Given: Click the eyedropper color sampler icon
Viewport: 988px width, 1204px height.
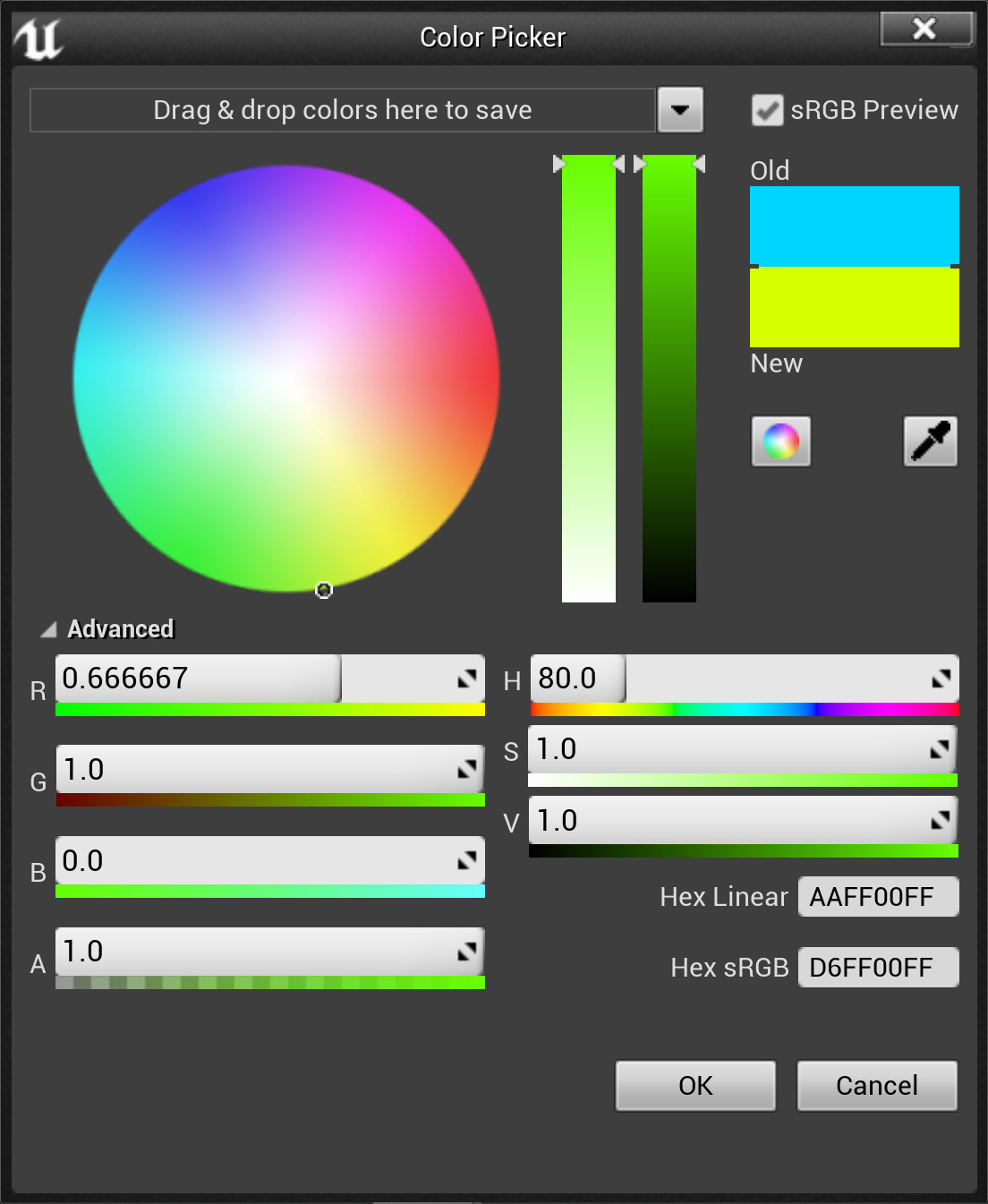Looking at the screenshot, I should (x=930, y=441).
